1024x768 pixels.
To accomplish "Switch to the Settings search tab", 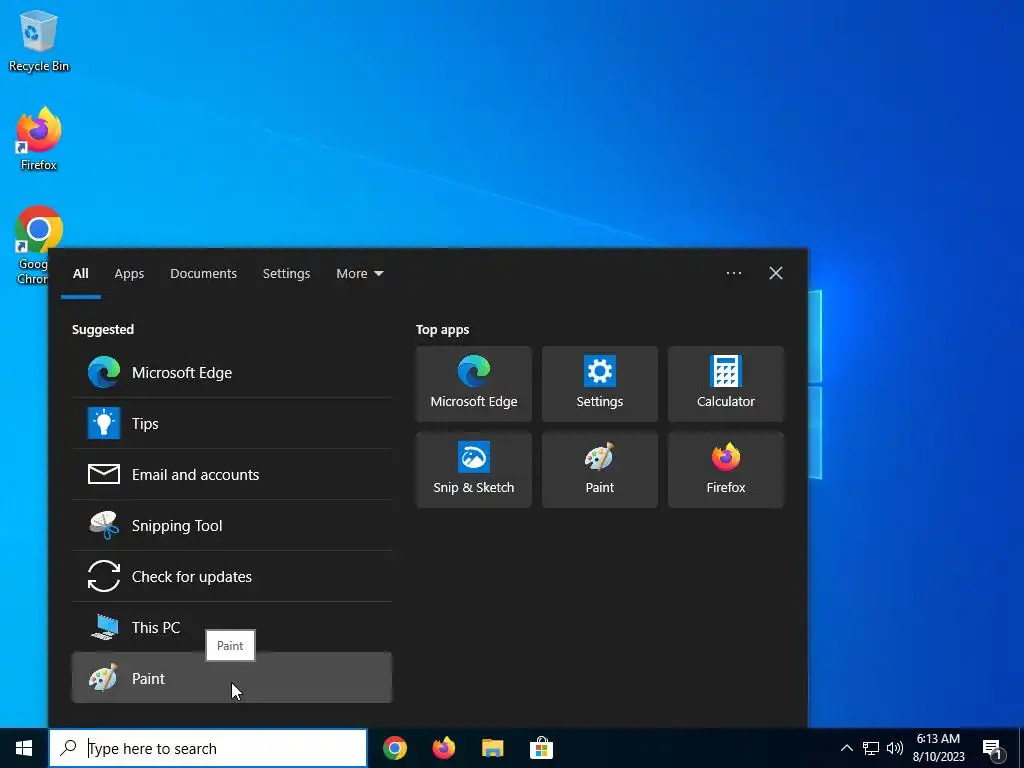I will click(x=286, y=274).
